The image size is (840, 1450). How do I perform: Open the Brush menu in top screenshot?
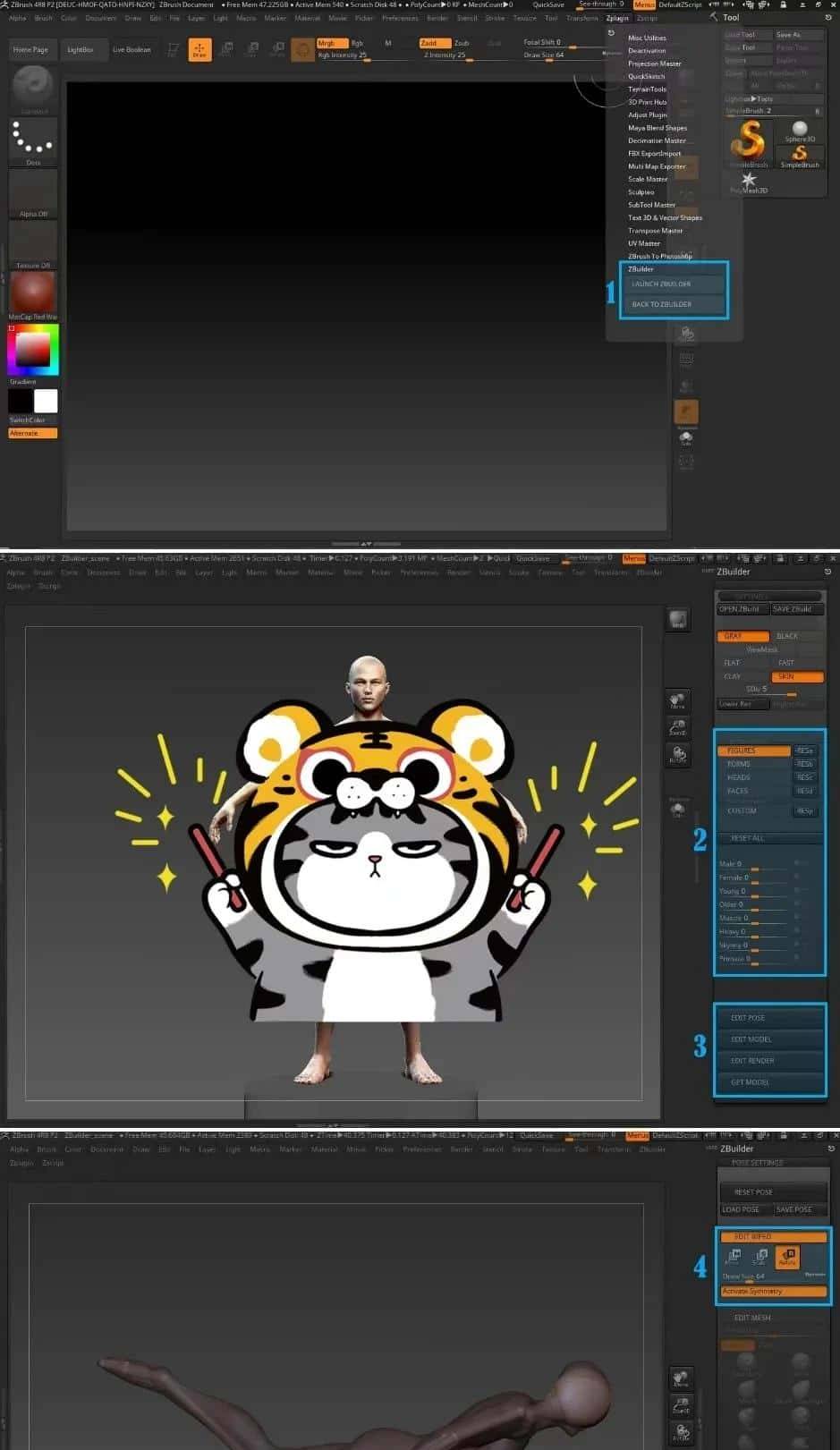(44, 18)
